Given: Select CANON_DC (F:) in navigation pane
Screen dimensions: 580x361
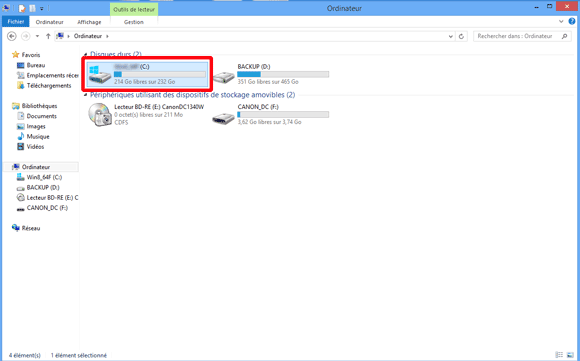Looking at the screenshot, I should click(47, 208).
